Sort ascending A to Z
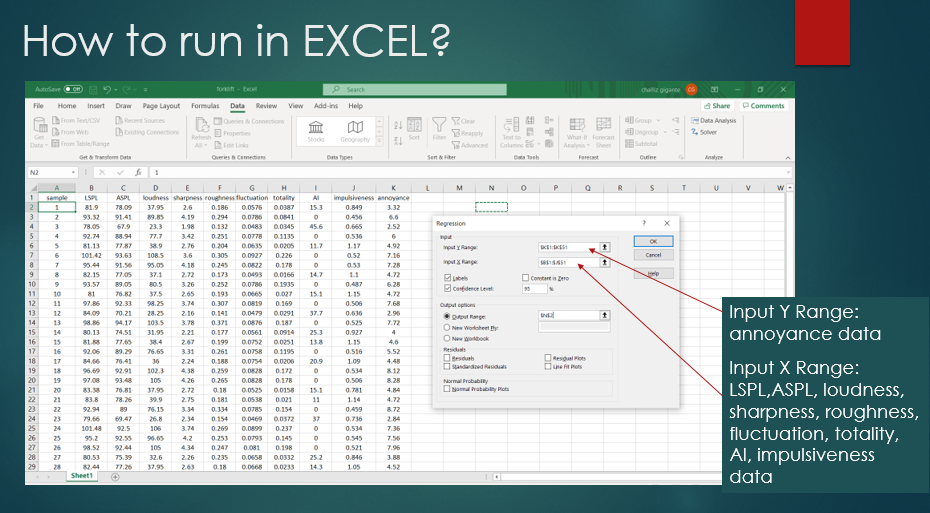 pyautogui.click(x=398, y=125)
